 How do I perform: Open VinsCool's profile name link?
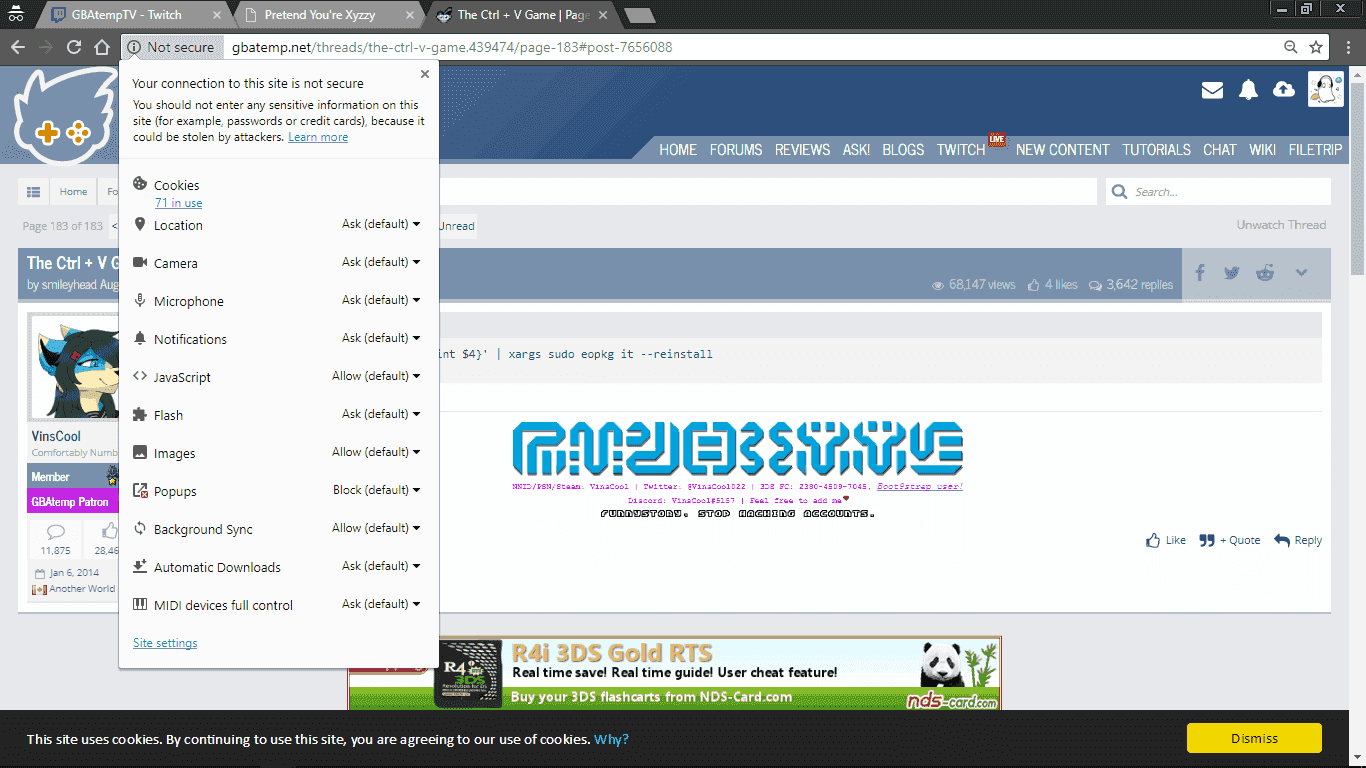coord(56,436)
